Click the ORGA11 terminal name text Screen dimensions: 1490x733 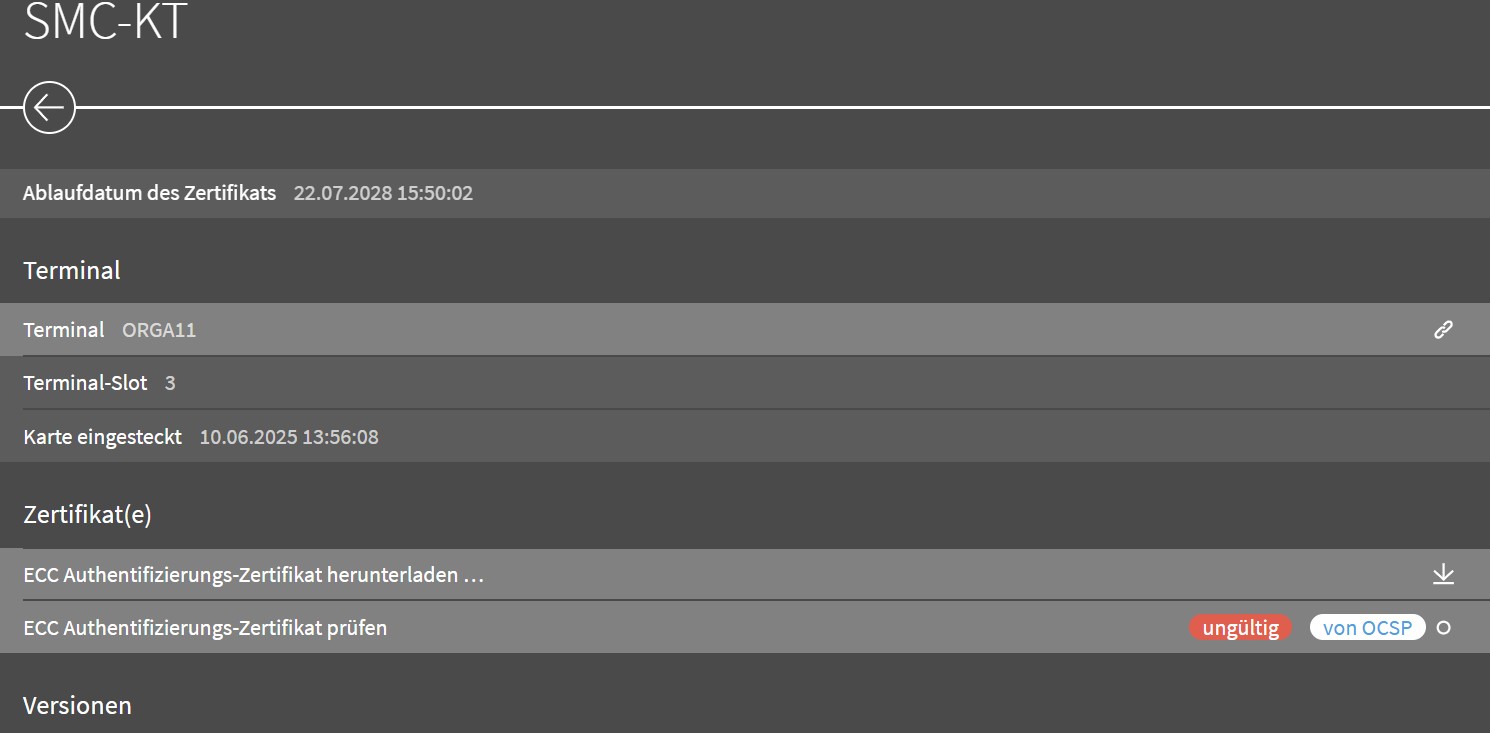click(159, 330)
